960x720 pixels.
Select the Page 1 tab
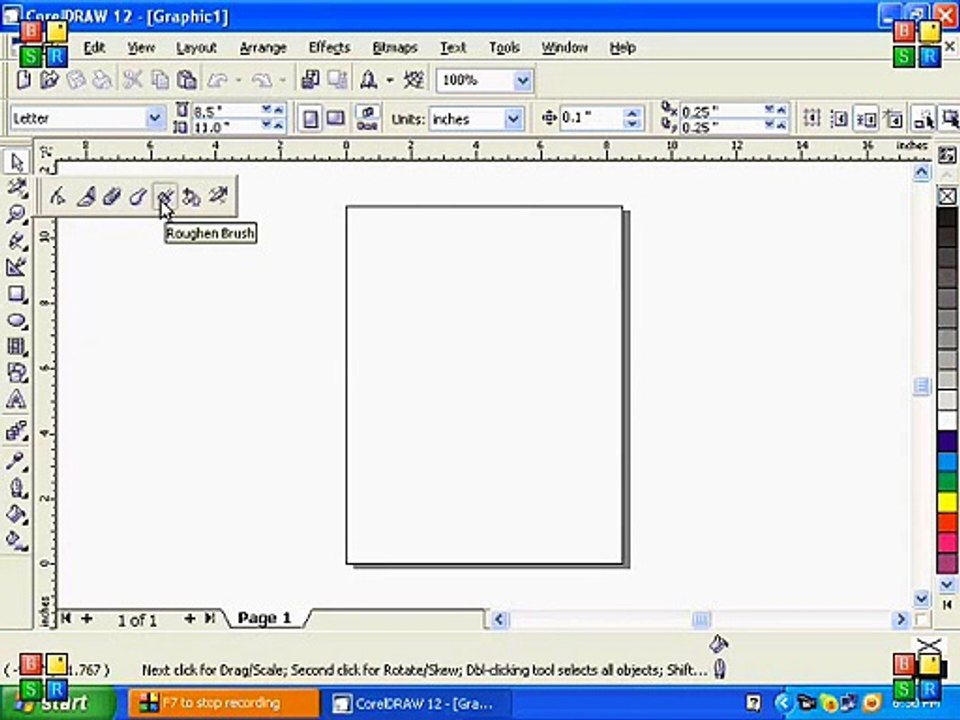264,618
